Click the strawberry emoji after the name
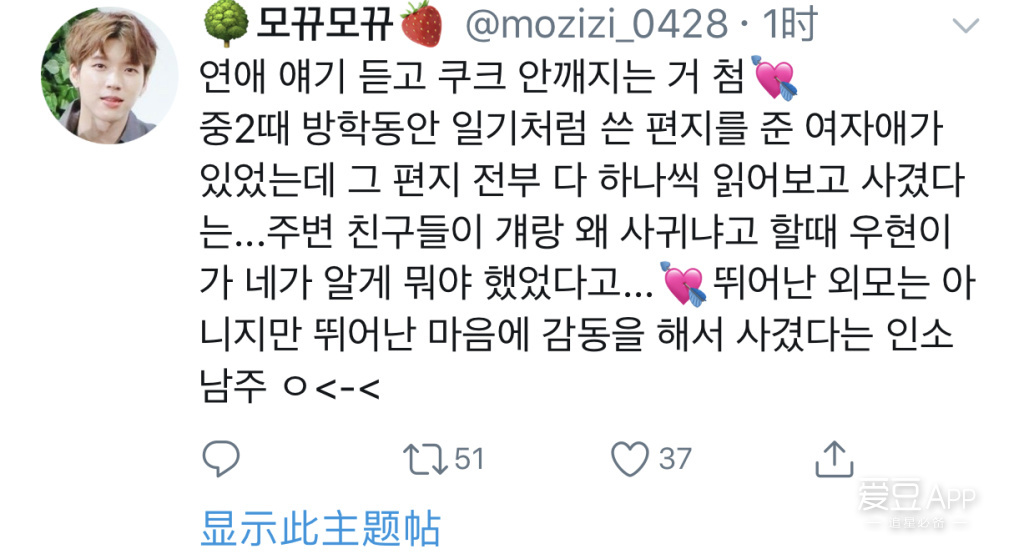This screenshot has width=1024, height=559. point(421,24)
